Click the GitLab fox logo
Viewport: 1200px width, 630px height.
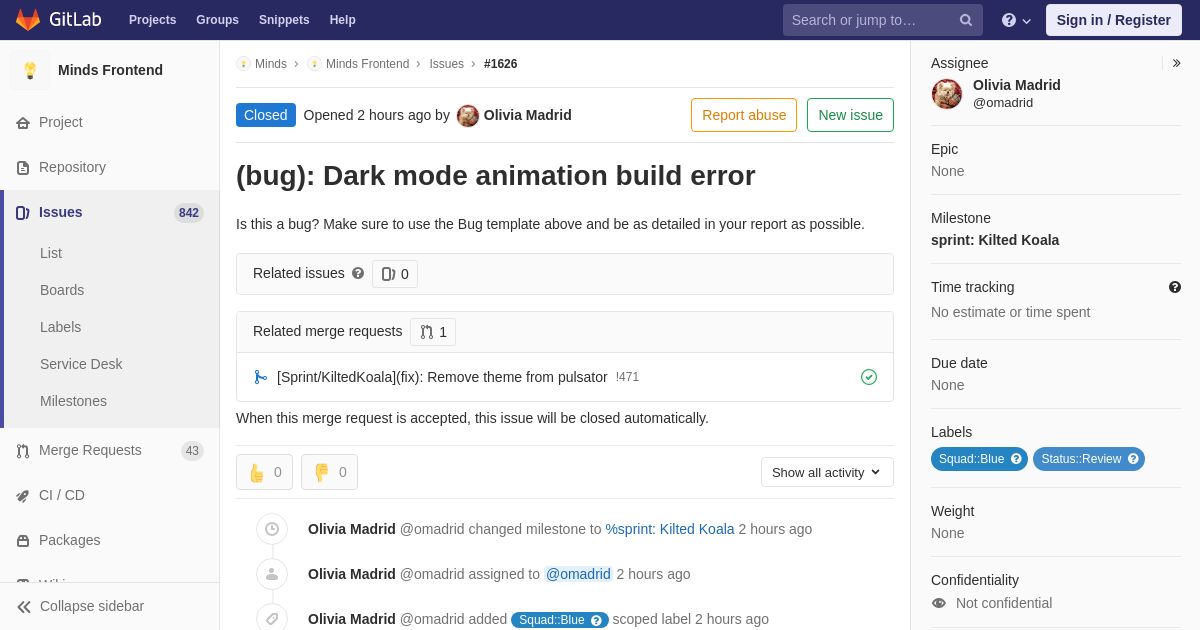click(x=28, y=20)
